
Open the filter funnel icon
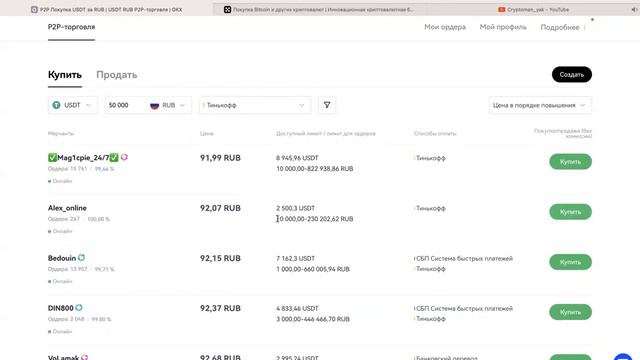(x=327, y=105)
